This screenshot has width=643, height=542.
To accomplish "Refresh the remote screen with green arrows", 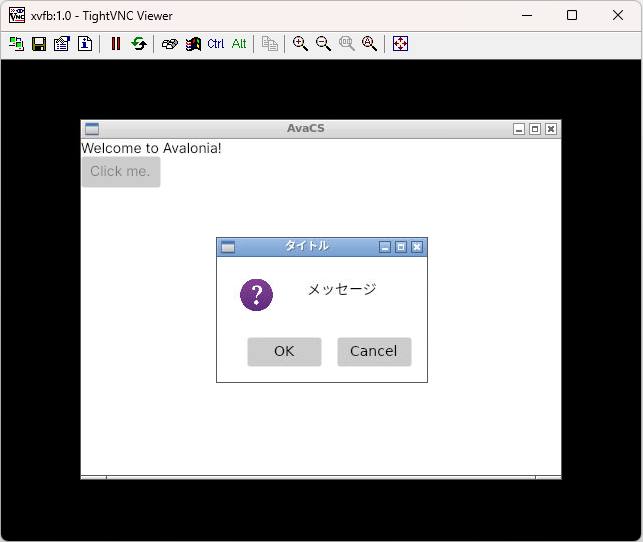I will pos(139,44).
